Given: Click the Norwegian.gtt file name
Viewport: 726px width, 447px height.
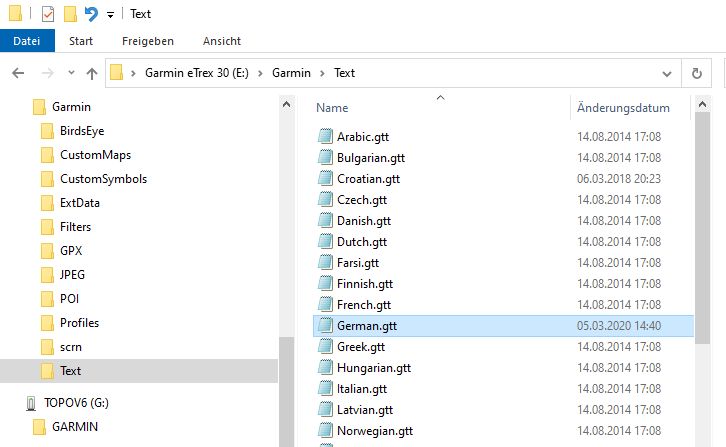Looking at the screenshot, I should pyautogui.click(x=375, y=431).
